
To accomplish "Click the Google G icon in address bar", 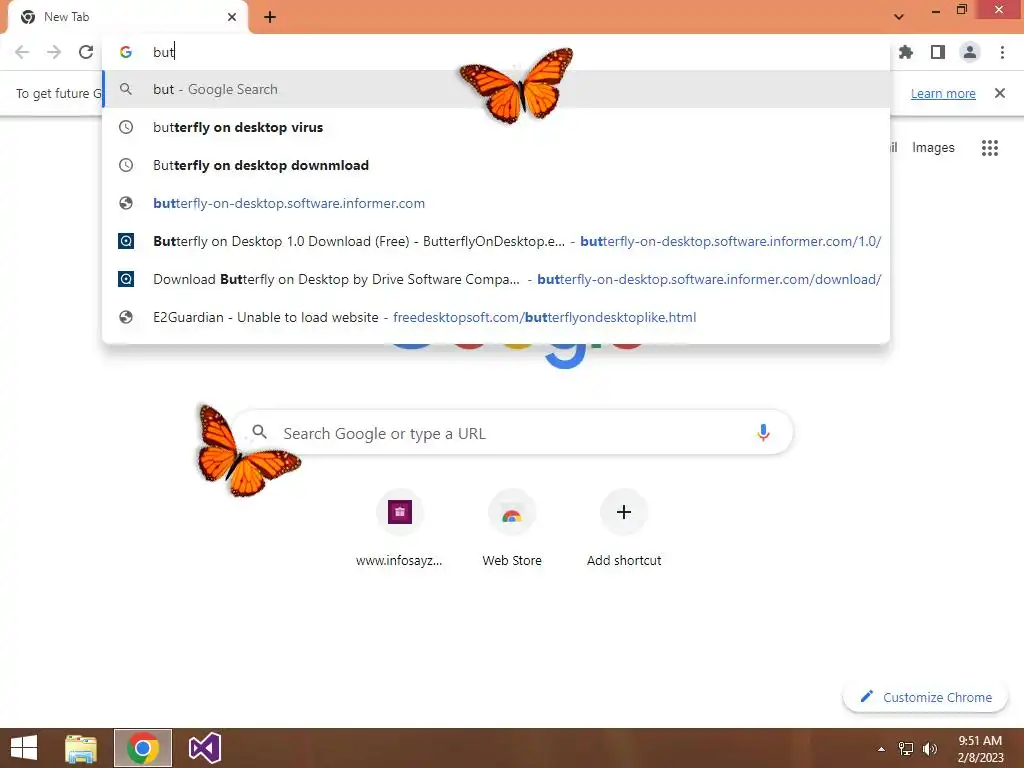I will (x=126, y=52).
